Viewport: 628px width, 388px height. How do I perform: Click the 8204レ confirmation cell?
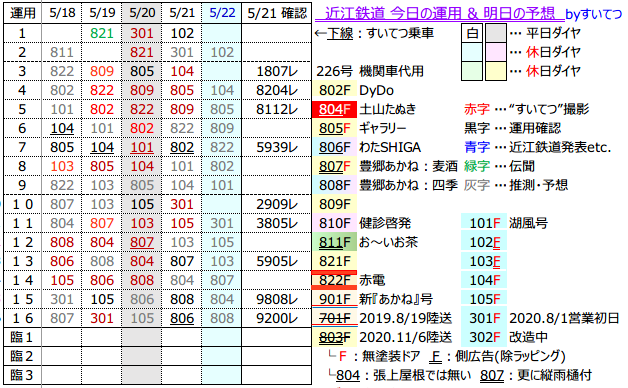point(277,90)
